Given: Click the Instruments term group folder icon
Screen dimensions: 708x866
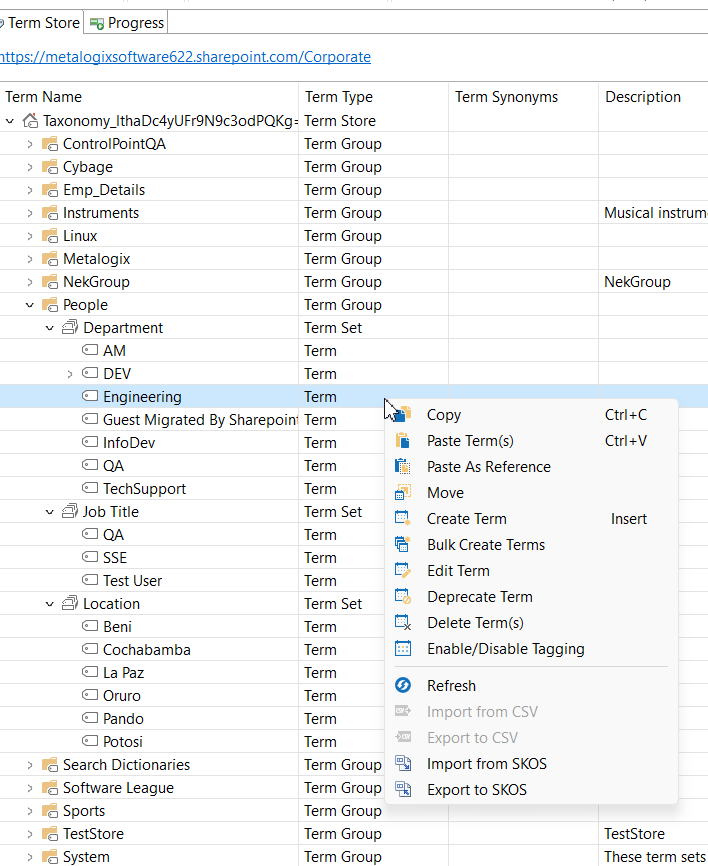Looking at the screenshot, I should (x=50, y=213).
